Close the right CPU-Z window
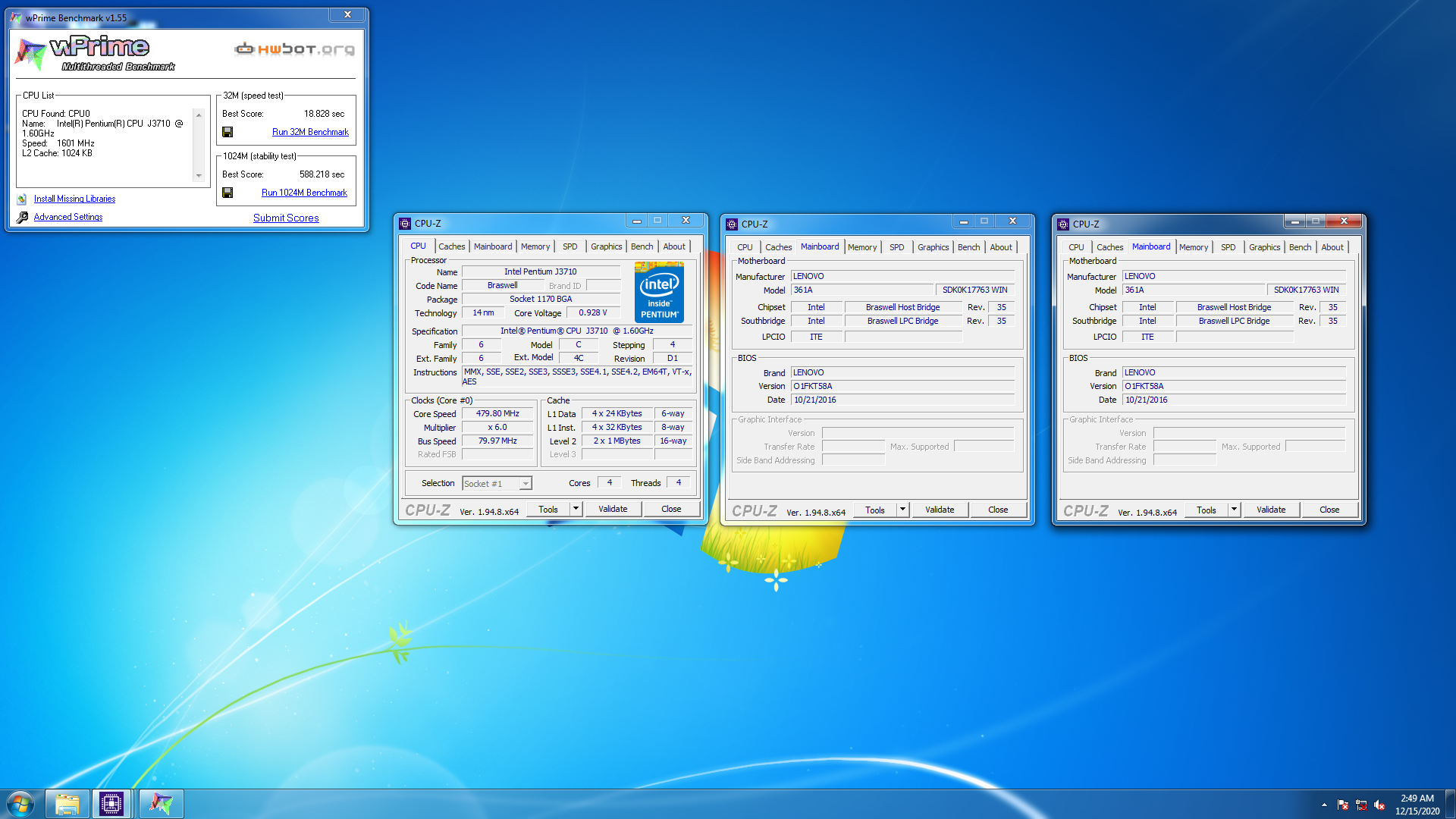This screenshot has height=819, width=1456. click(1344, 221)
